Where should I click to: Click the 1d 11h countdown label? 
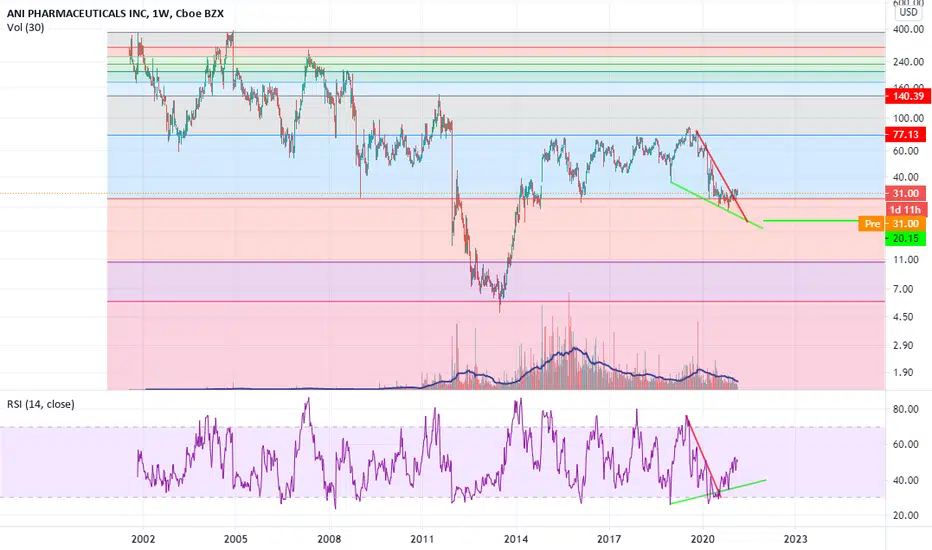[905, 209]
